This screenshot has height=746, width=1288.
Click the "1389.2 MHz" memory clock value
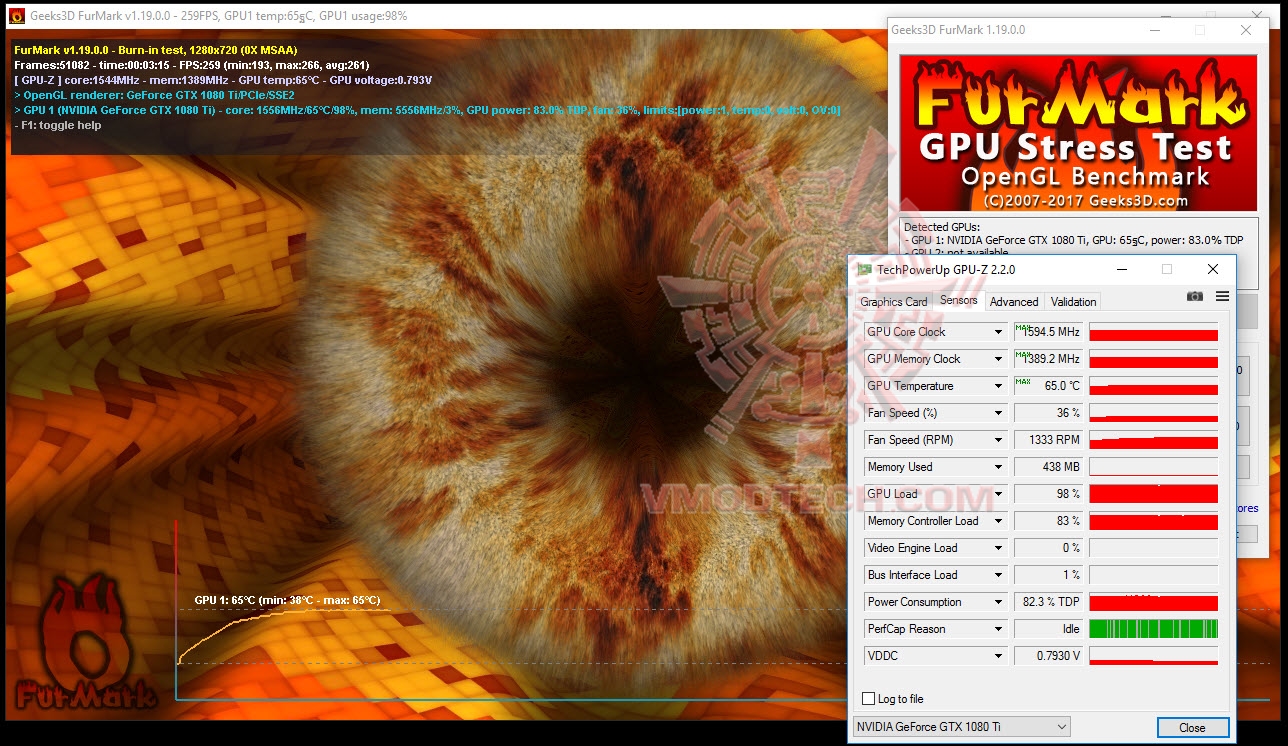[x=1048, y=359]
